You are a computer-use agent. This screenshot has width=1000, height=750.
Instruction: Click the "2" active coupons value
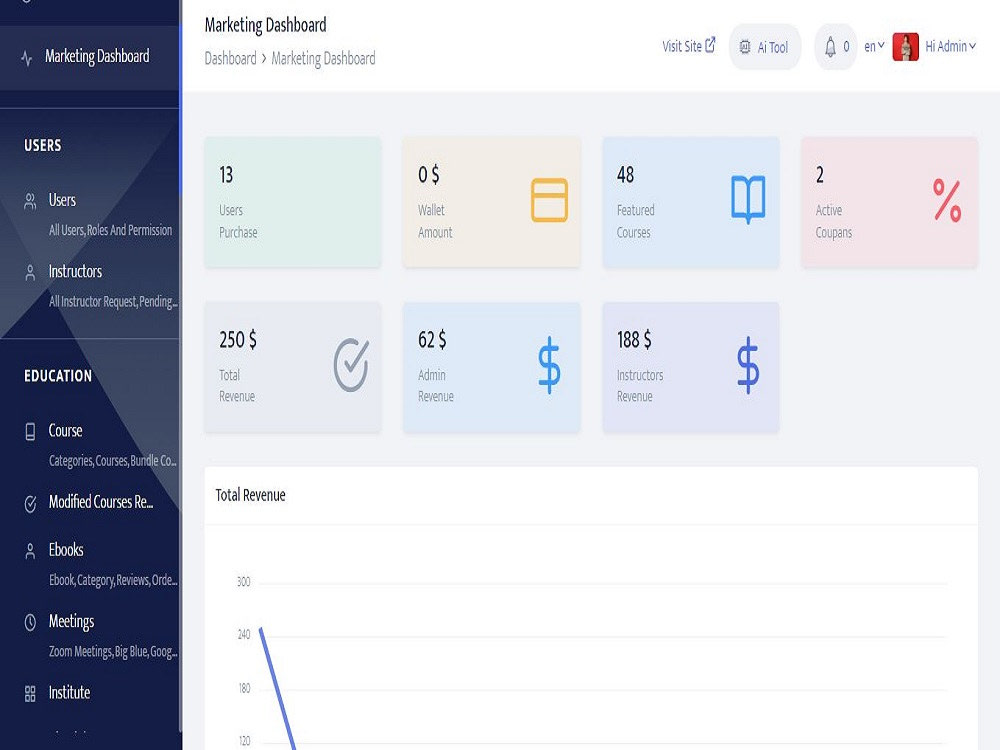[820, 175]
